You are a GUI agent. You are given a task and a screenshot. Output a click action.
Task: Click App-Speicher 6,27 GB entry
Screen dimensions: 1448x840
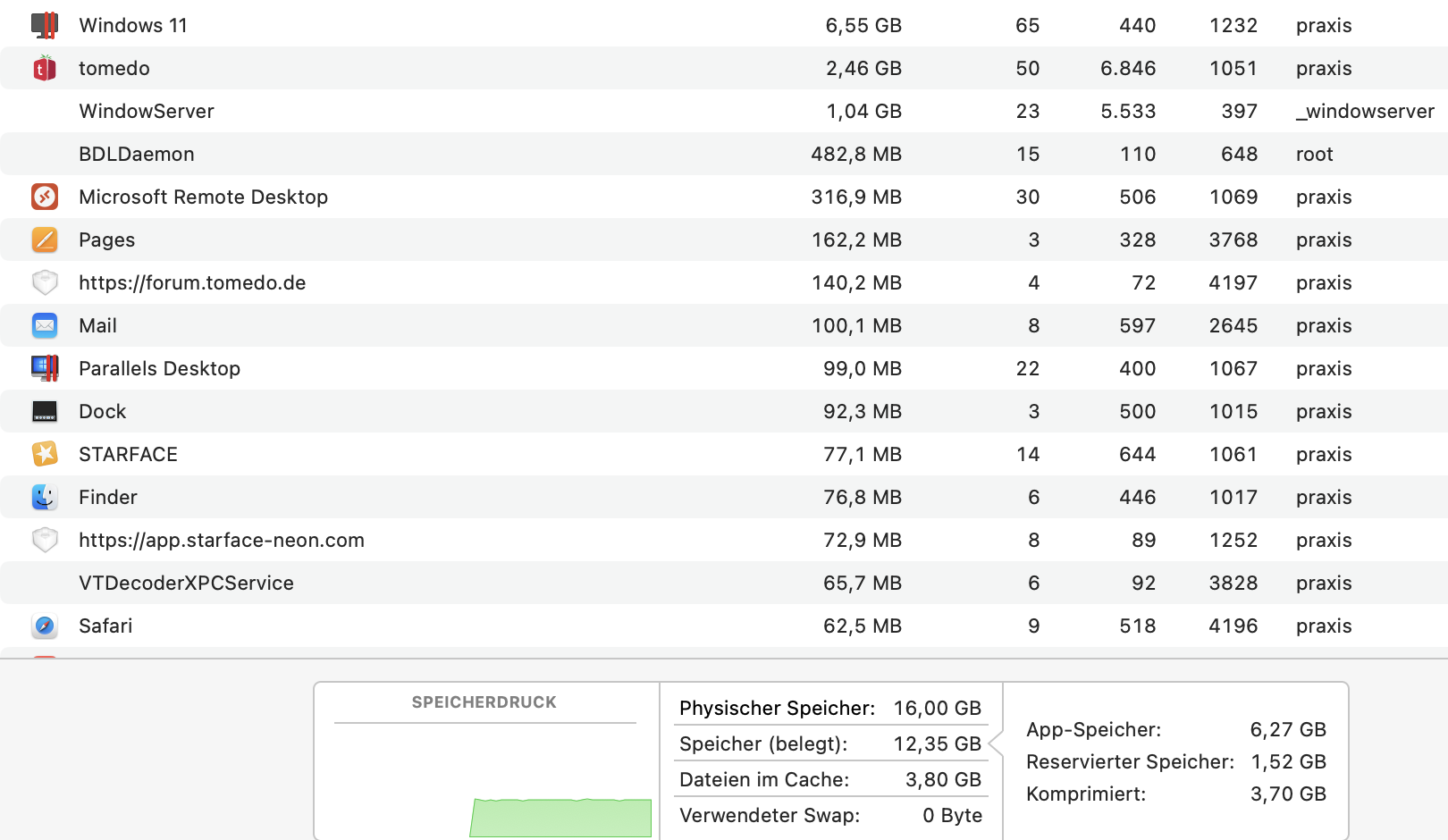tap(1176, 729)
